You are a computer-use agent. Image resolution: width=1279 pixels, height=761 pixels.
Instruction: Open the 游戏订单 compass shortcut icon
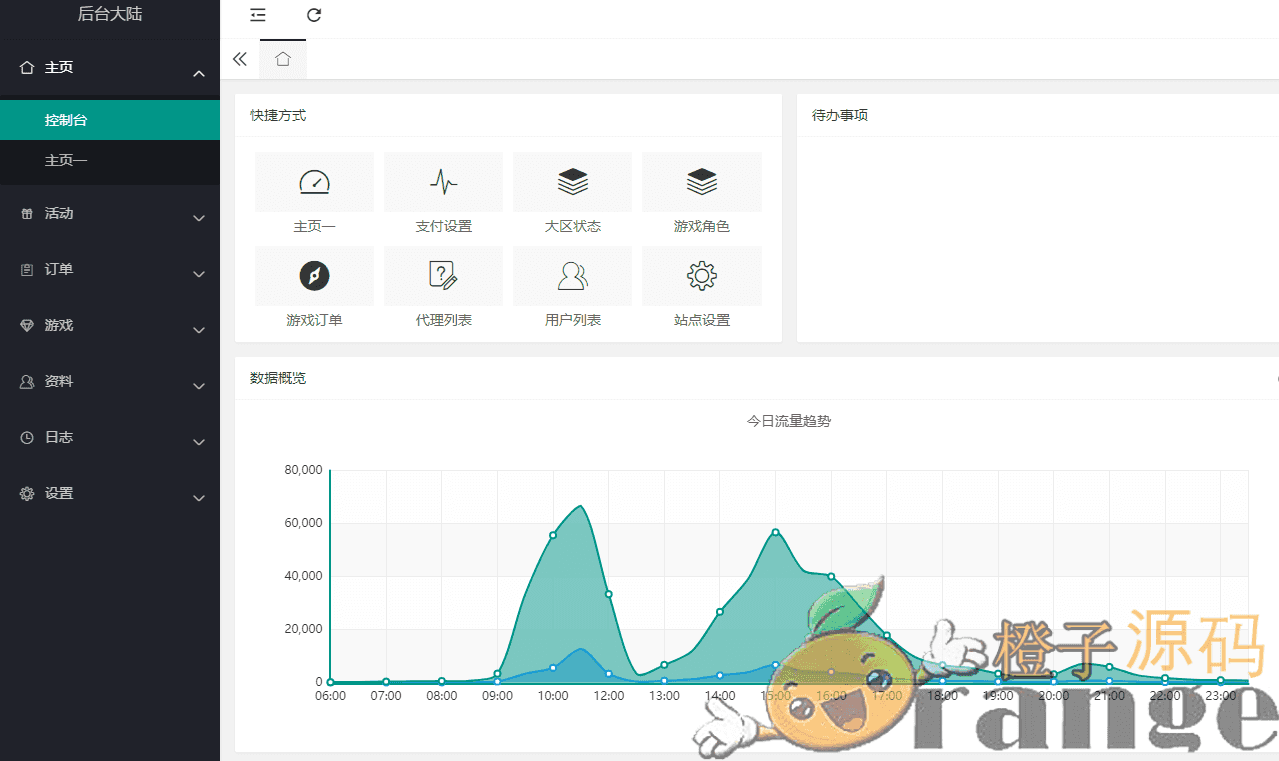(314, 276)
